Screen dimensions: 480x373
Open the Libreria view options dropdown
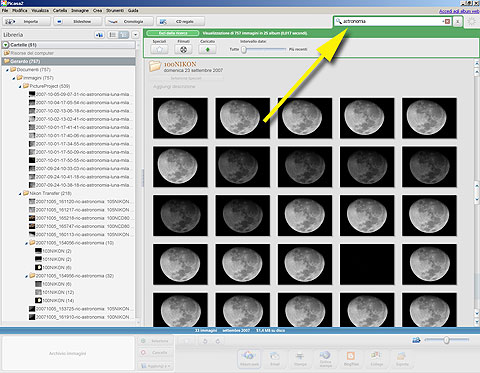click(135, 35)
